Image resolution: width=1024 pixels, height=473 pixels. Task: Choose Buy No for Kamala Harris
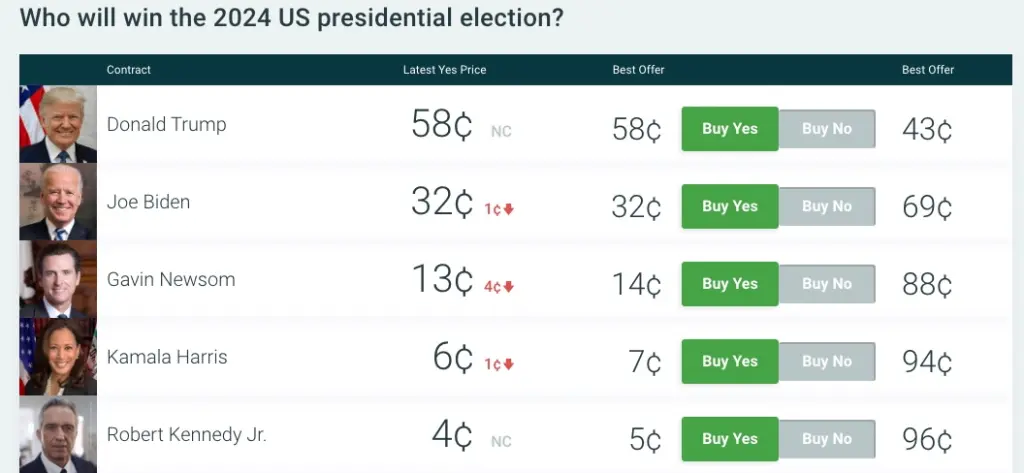(x=827, y=361)
